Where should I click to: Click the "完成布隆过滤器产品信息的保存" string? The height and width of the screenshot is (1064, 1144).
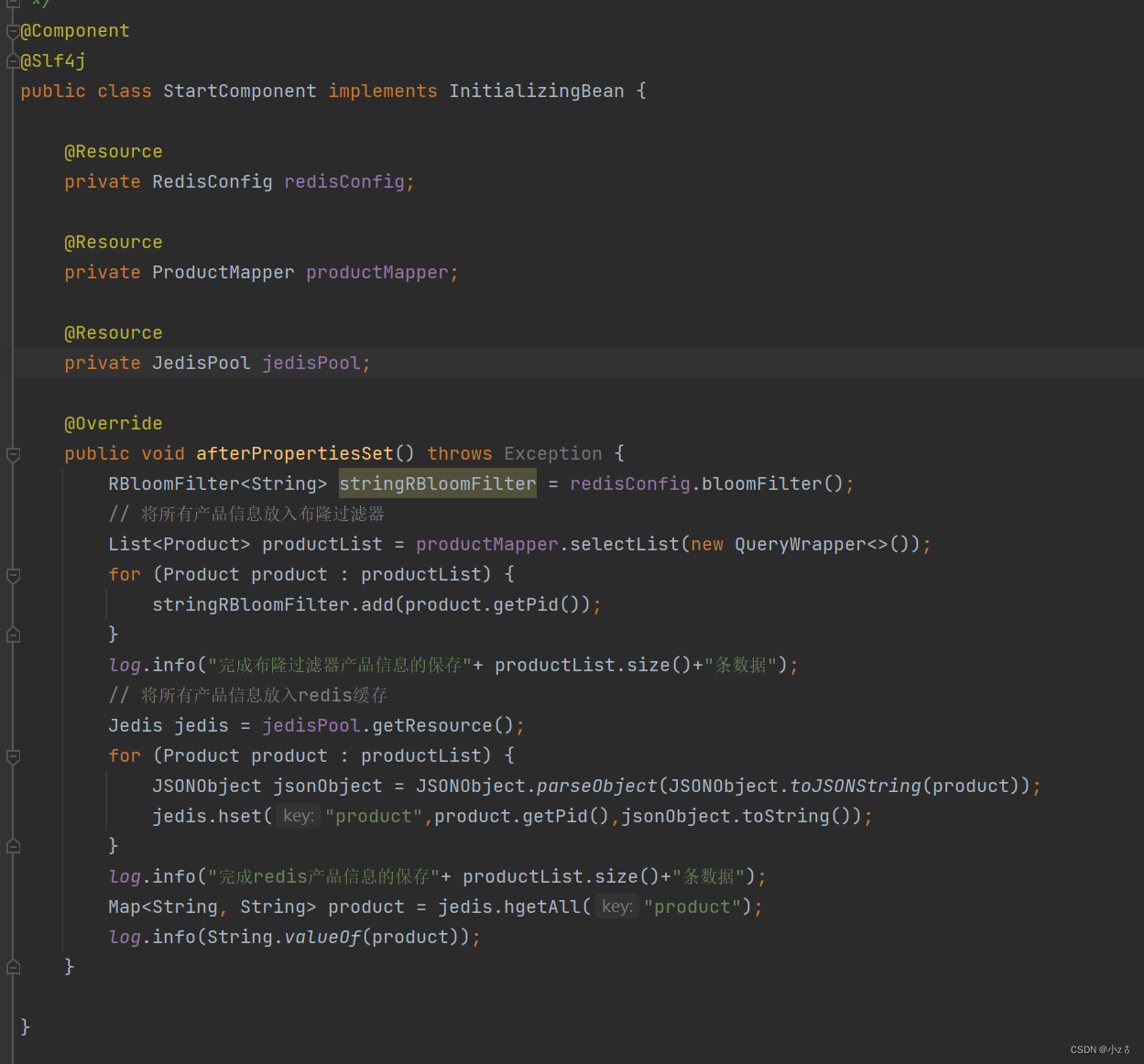point(340,665)
